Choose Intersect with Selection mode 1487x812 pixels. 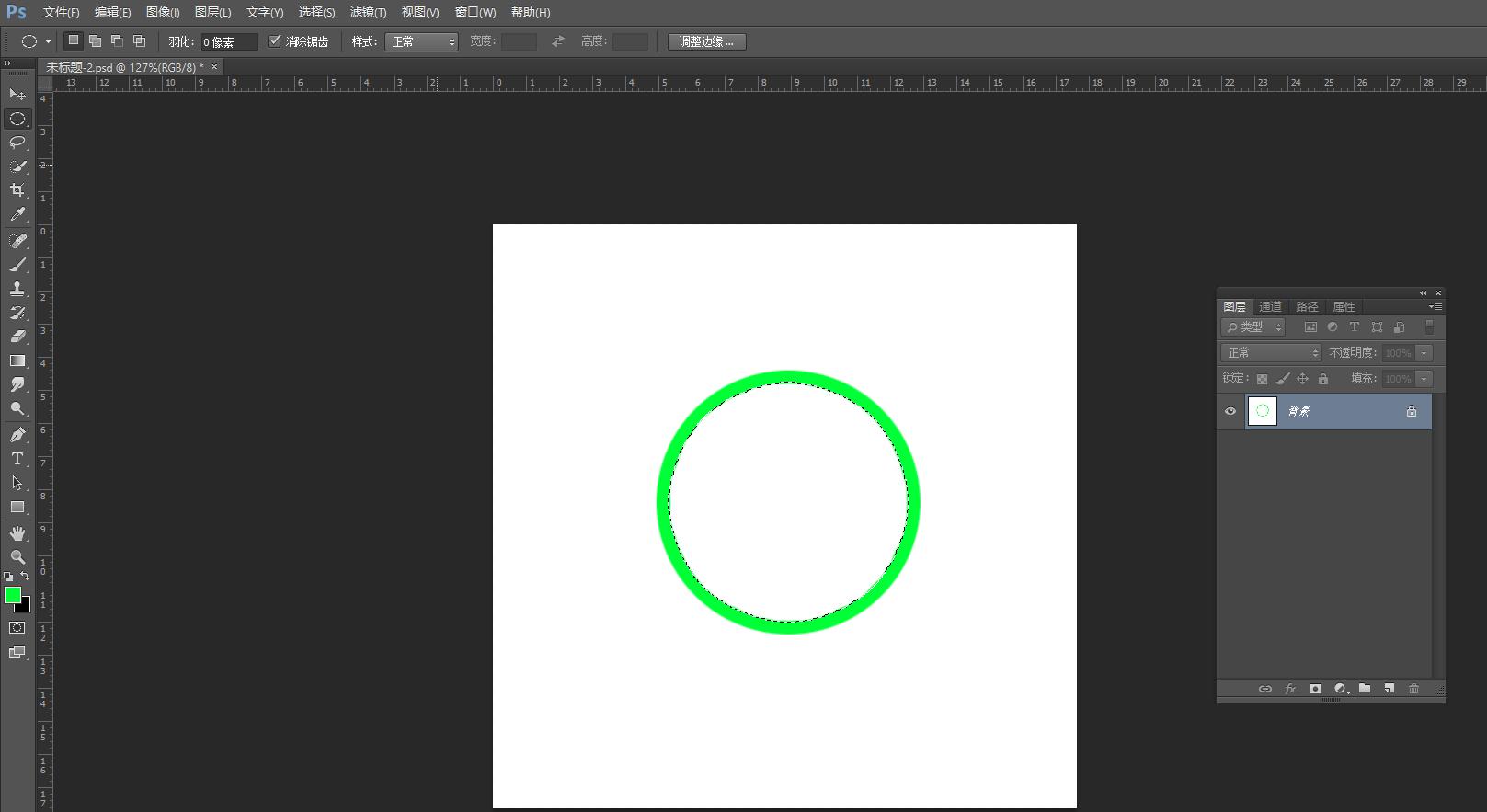point(139,40)
